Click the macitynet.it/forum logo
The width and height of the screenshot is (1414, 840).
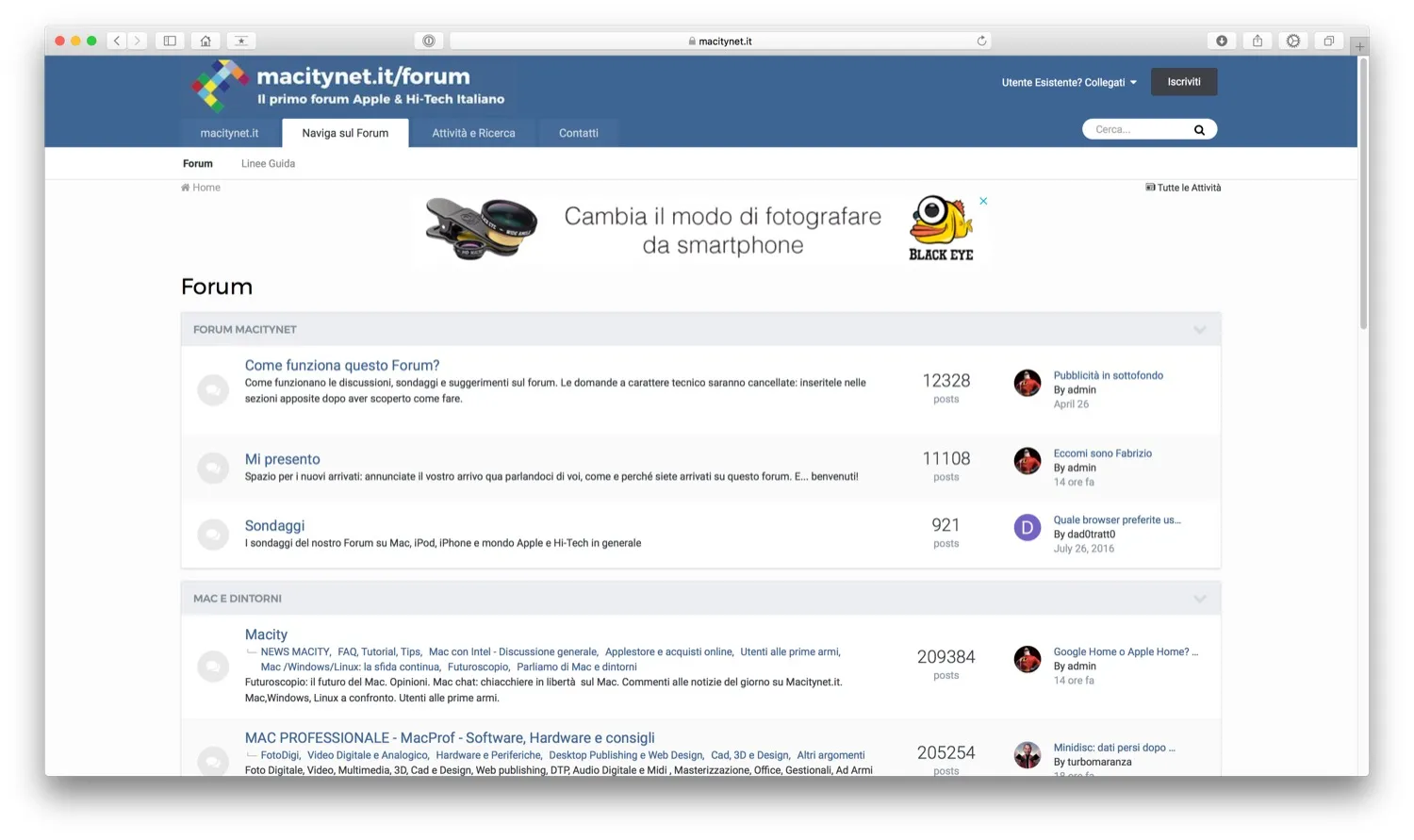point(347,86)
